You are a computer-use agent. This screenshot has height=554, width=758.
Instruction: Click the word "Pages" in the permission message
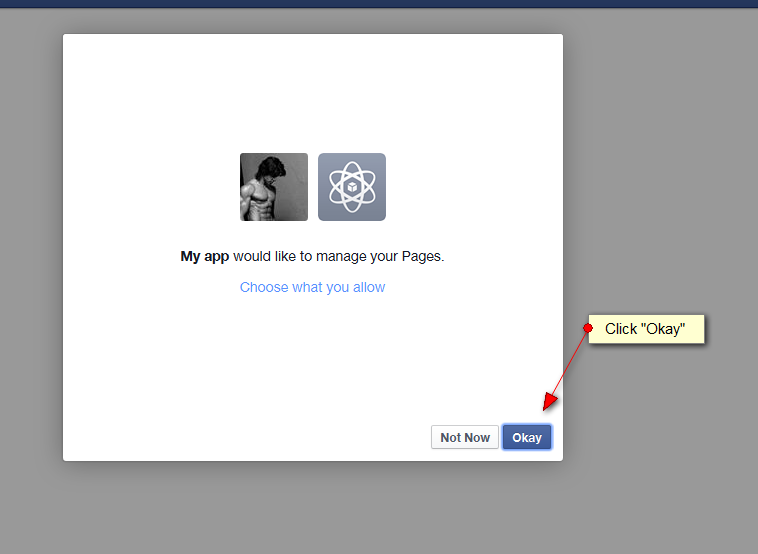(420, 256)
